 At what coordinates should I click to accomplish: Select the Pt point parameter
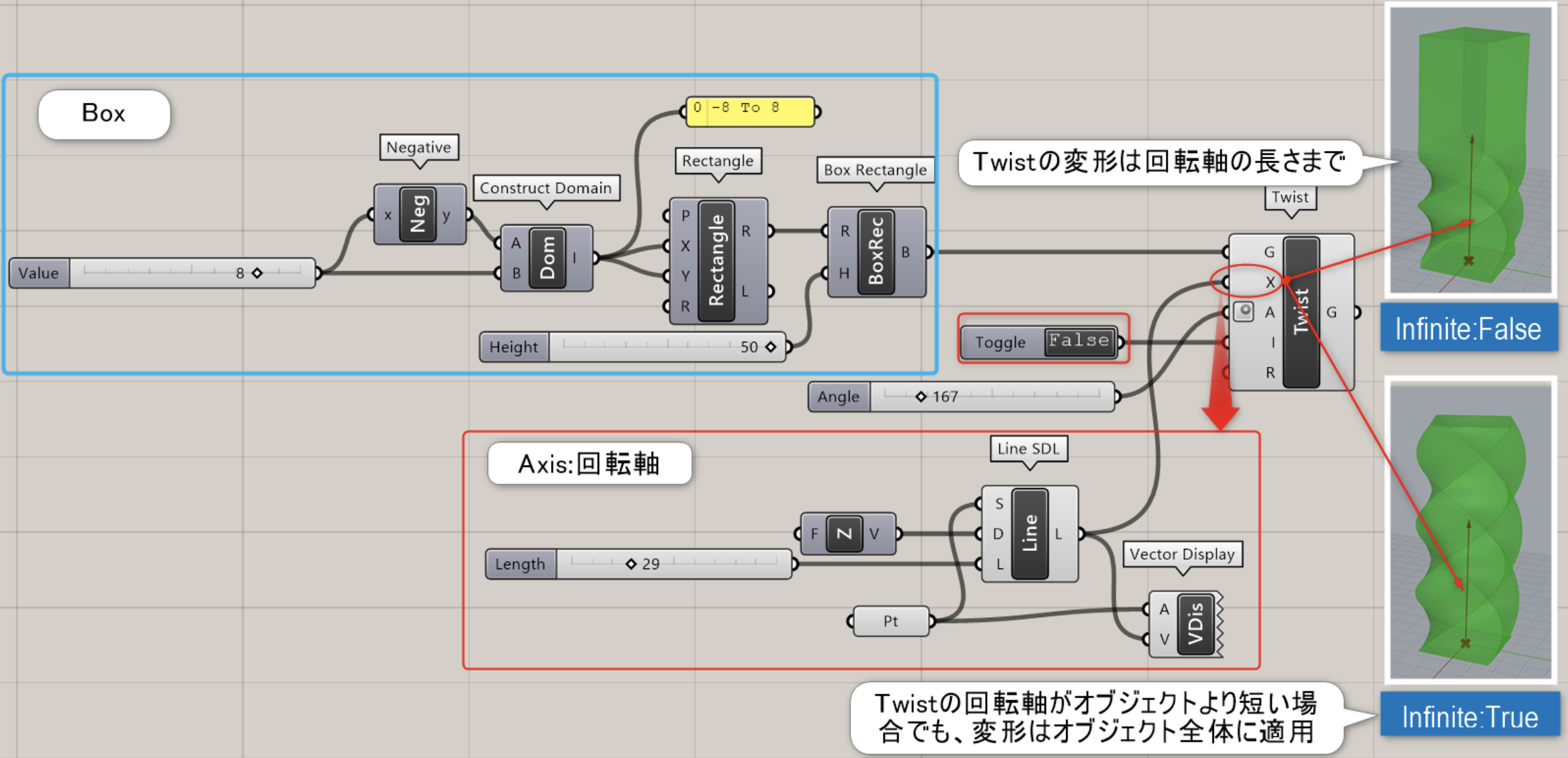pos(890,621)
